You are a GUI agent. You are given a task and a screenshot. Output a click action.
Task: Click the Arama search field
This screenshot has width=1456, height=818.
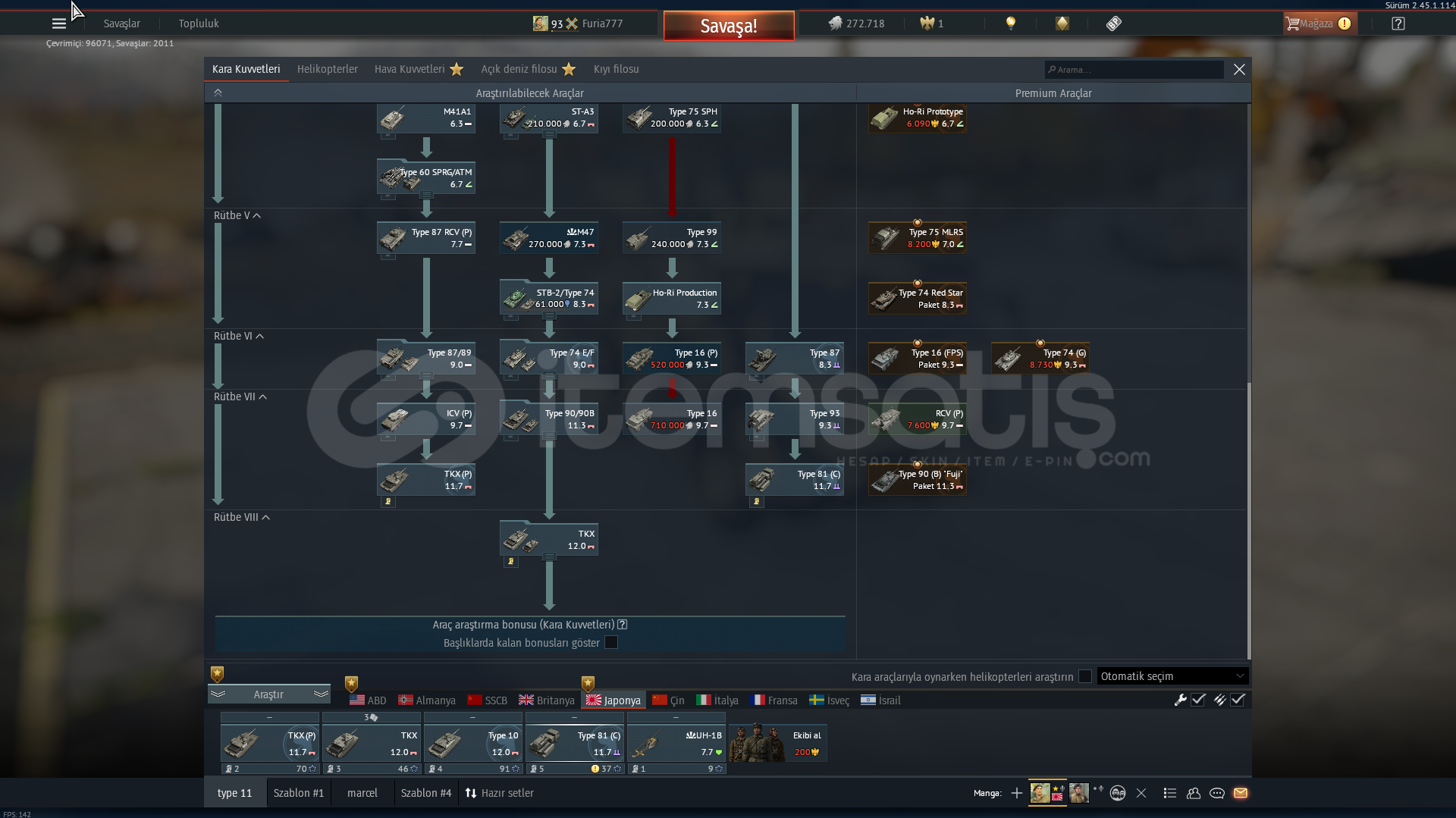[x=1134, y=70]
